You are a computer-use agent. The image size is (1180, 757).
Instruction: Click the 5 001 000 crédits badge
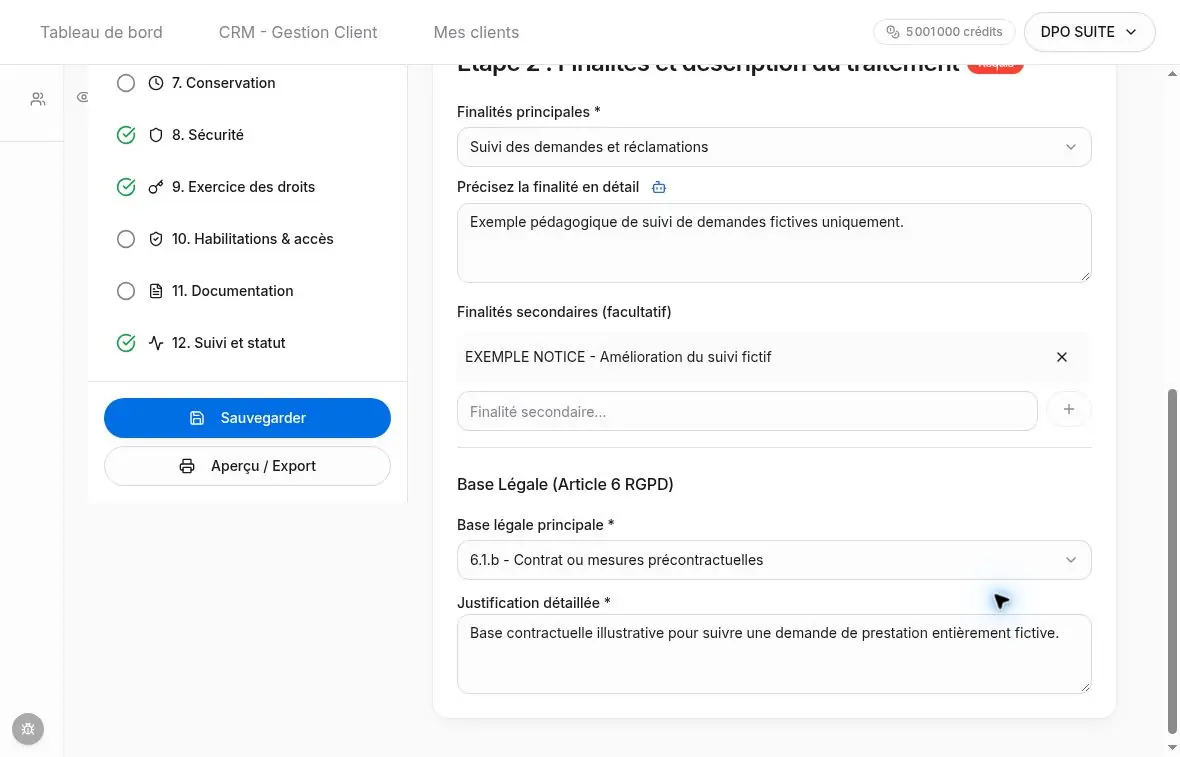944,32
